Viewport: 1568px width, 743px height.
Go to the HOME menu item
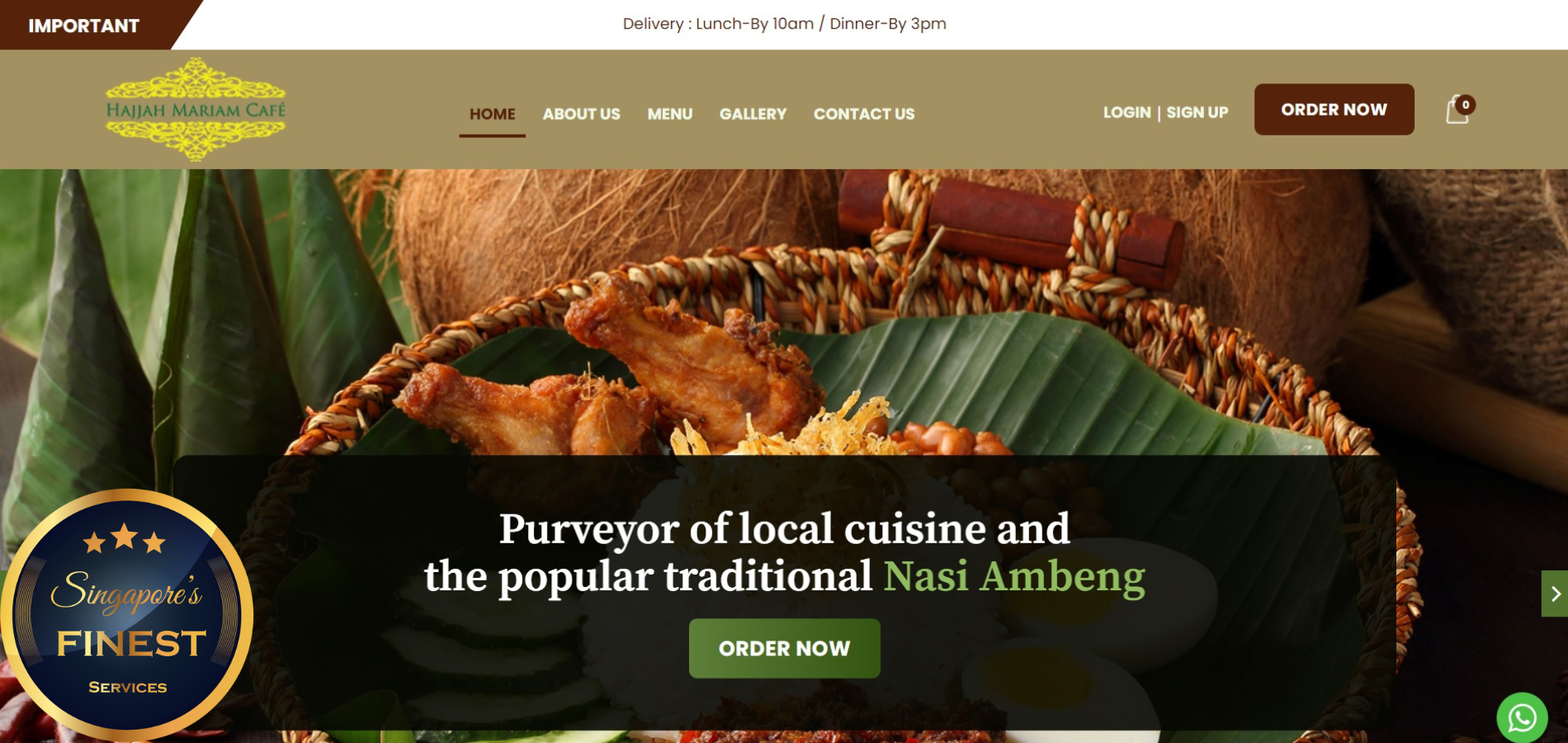(493, 114)
